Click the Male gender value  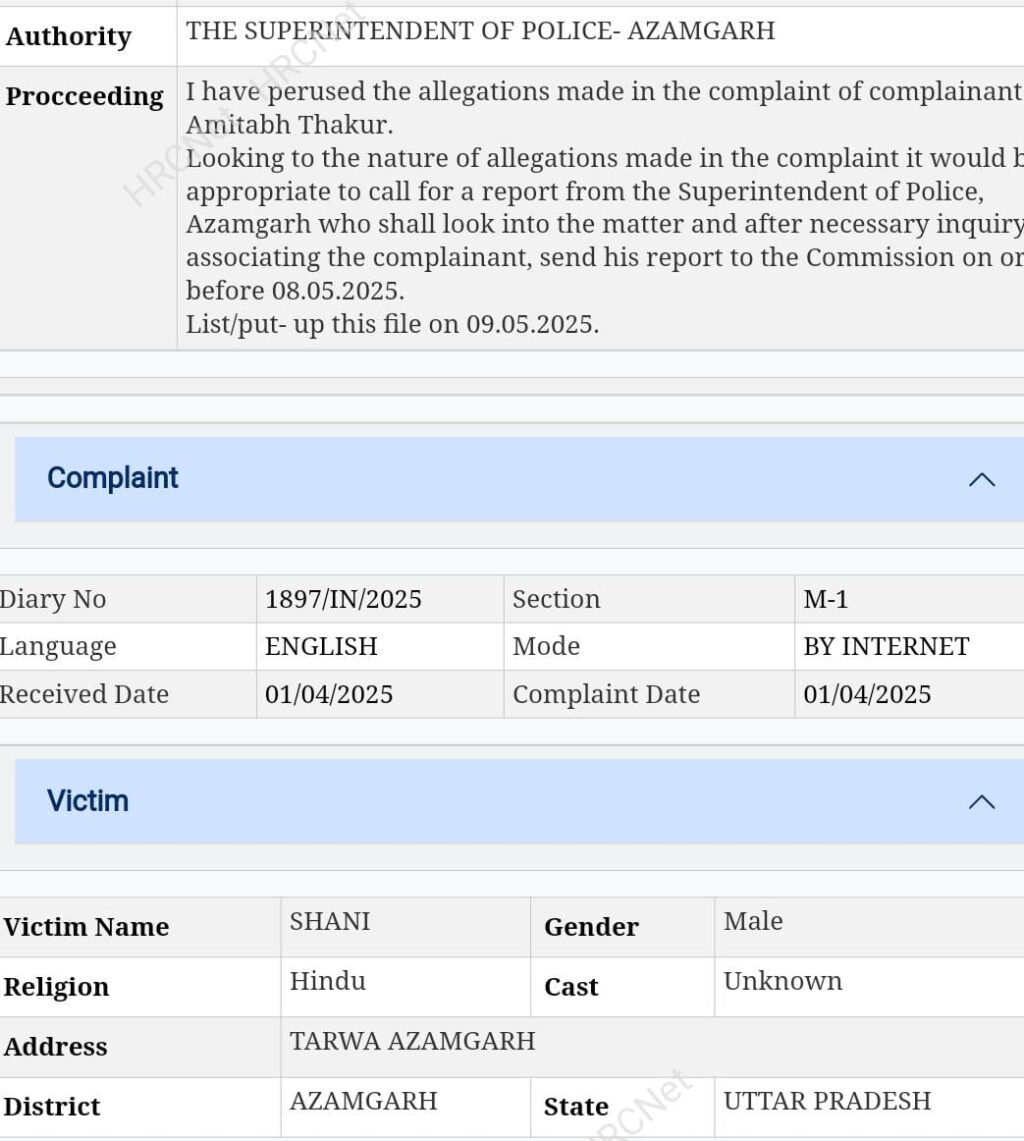753,922
